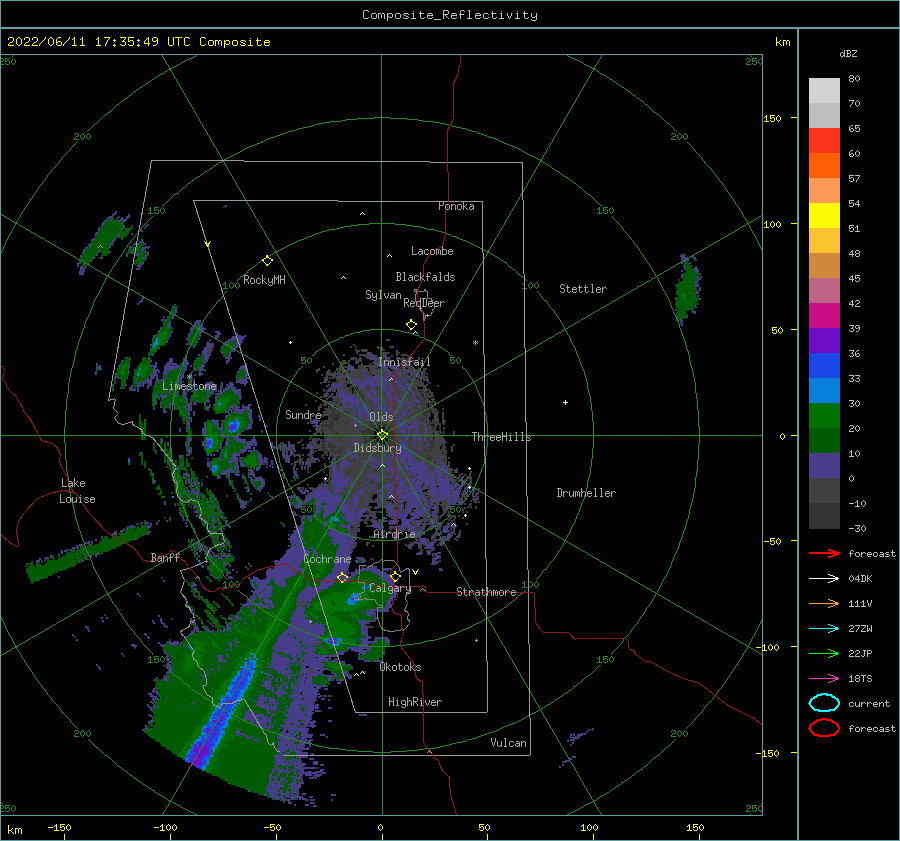900x841 pixels.
Task: Click the Didsbury city label
Action: tap(377, 448)
